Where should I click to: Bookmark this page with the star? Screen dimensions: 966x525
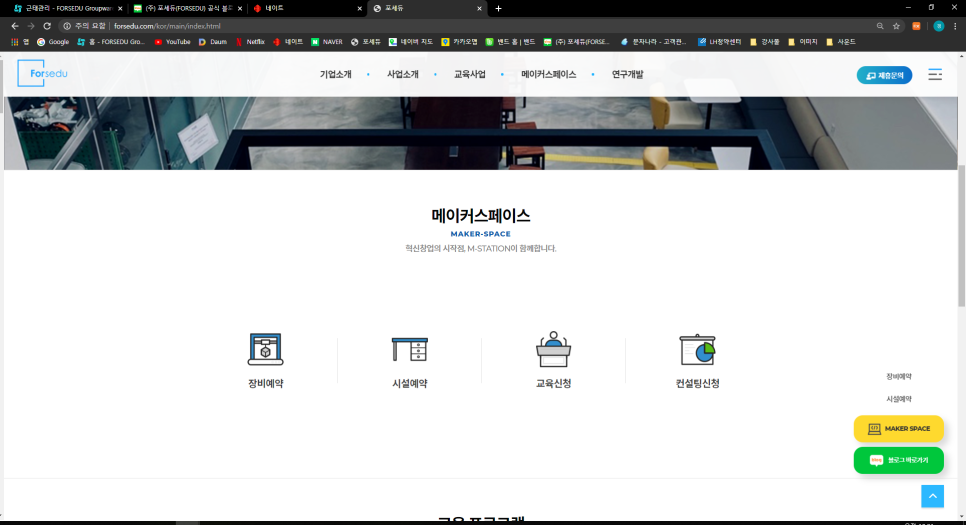896,26
